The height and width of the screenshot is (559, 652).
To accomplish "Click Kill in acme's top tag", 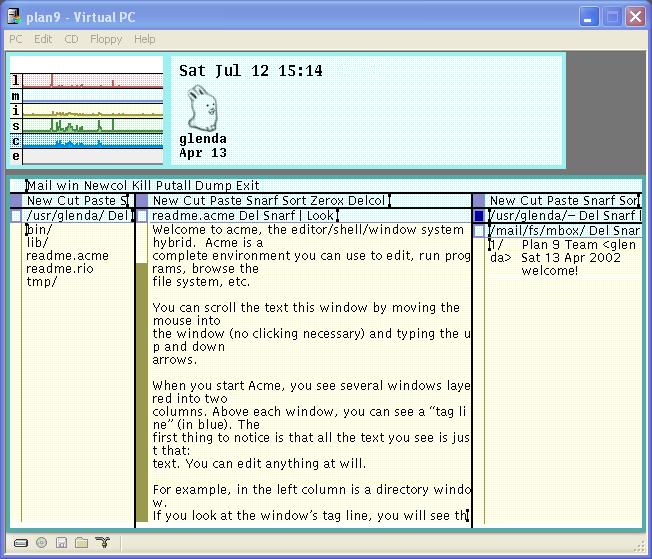I will coord(141,186).
